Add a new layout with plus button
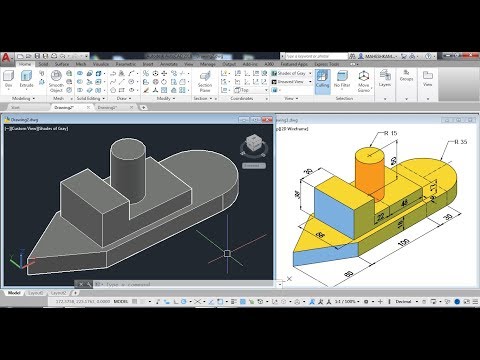The height and width of the screenshot is (360, 480). coord(75,293)
